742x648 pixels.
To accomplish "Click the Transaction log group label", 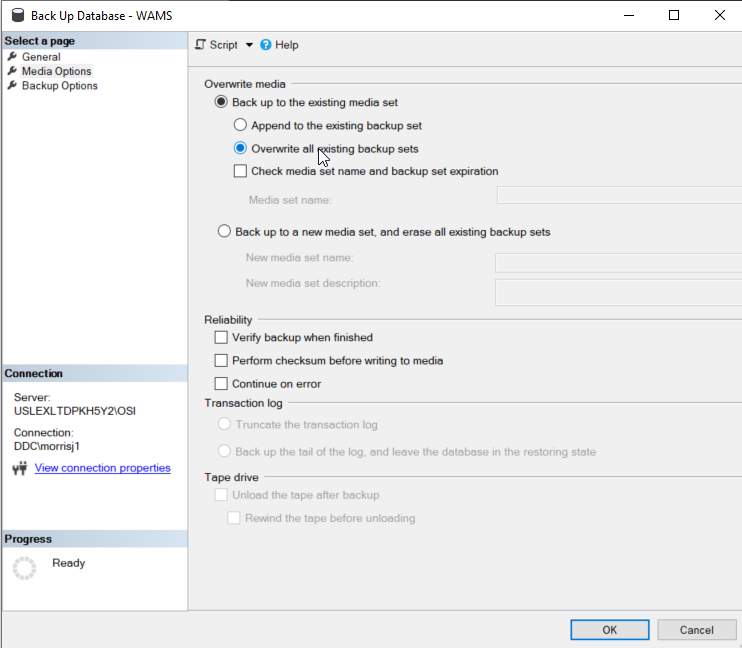I will pyautogui.click(x=243, y=403).
